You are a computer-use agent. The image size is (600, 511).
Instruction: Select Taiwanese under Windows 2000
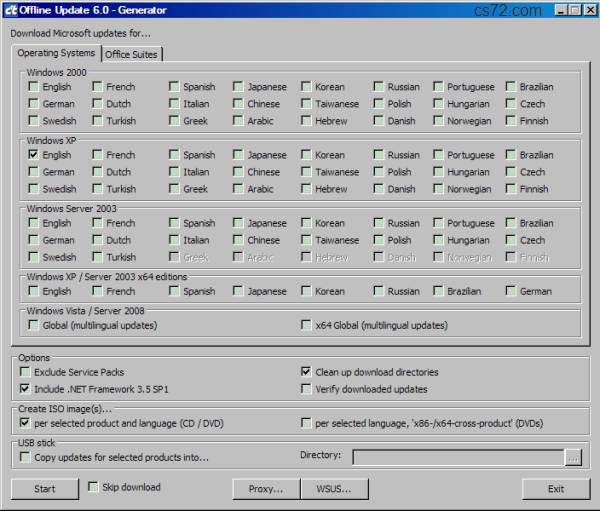pos(306,103)
